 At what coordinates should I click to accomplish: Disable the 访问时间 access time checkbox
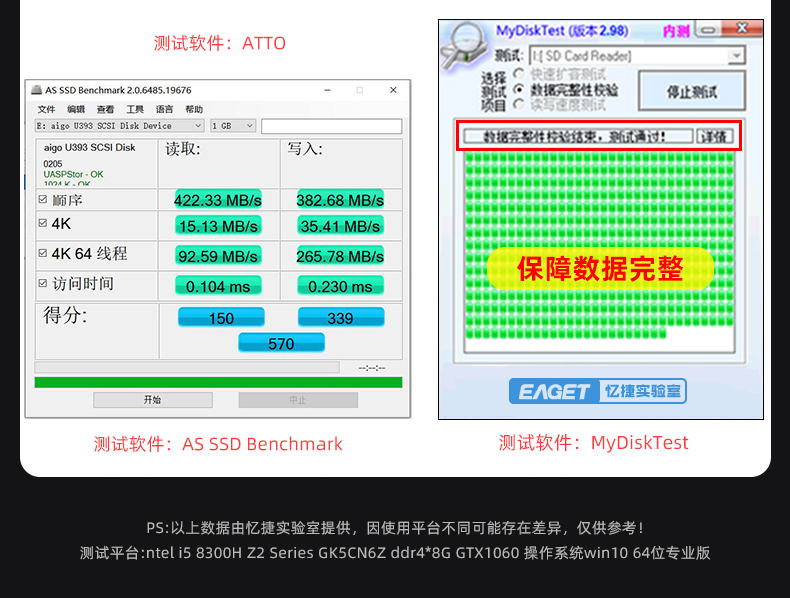[42, 284]
